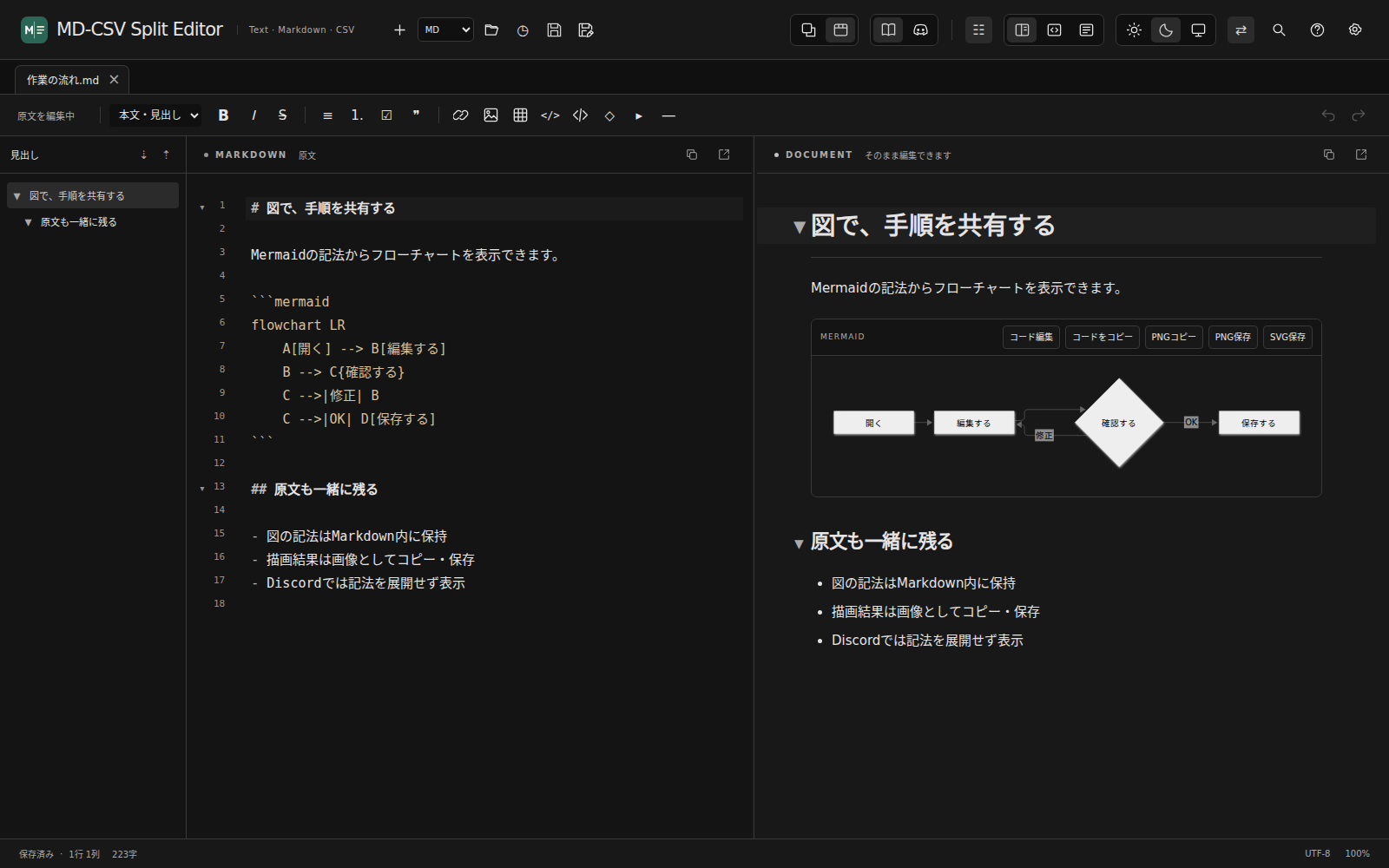The image size is (1389, 868).
Task: Open the 本文・見出し style dropdown
Action: pos(157,115)
